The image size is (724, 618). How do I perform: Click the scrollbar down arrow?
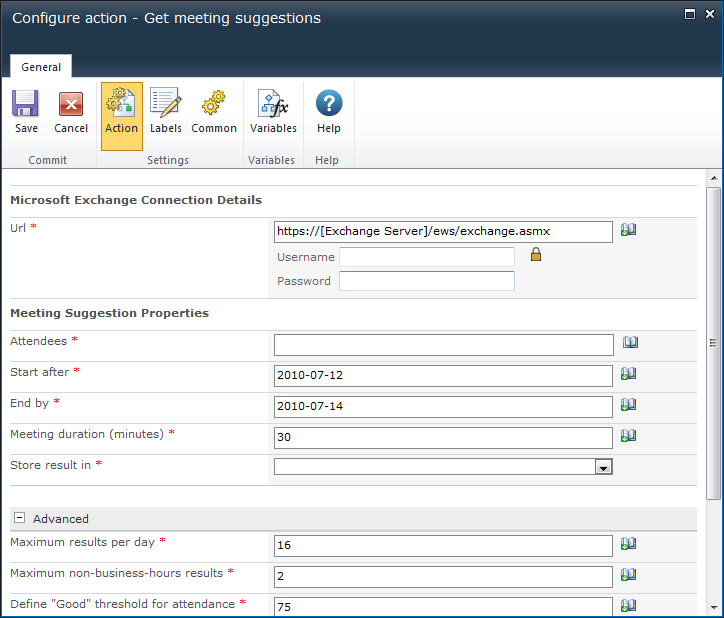click(714, 608)
